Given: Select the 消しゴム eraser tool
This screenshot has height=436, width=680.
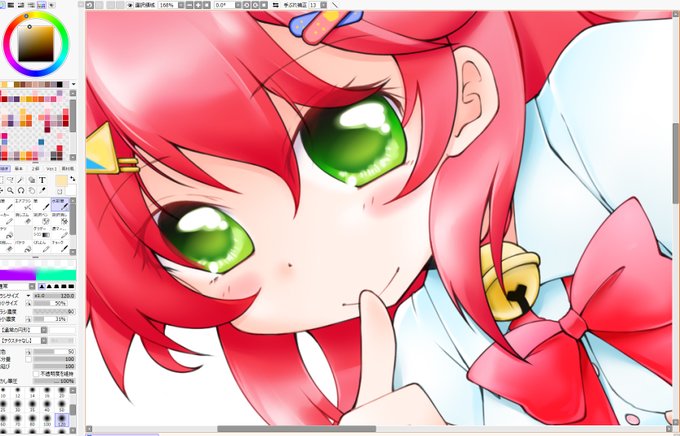Looking at the screenshot, I should [x=24, y=218].
